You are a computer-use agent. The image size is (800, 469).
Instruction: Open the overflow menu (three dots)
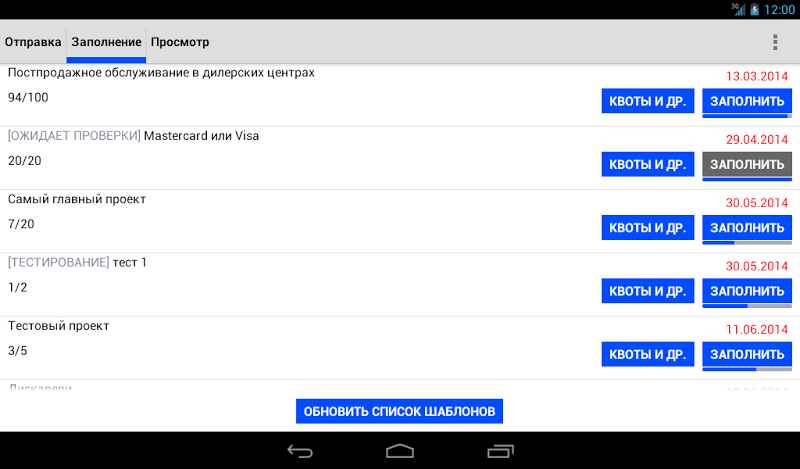774,42
